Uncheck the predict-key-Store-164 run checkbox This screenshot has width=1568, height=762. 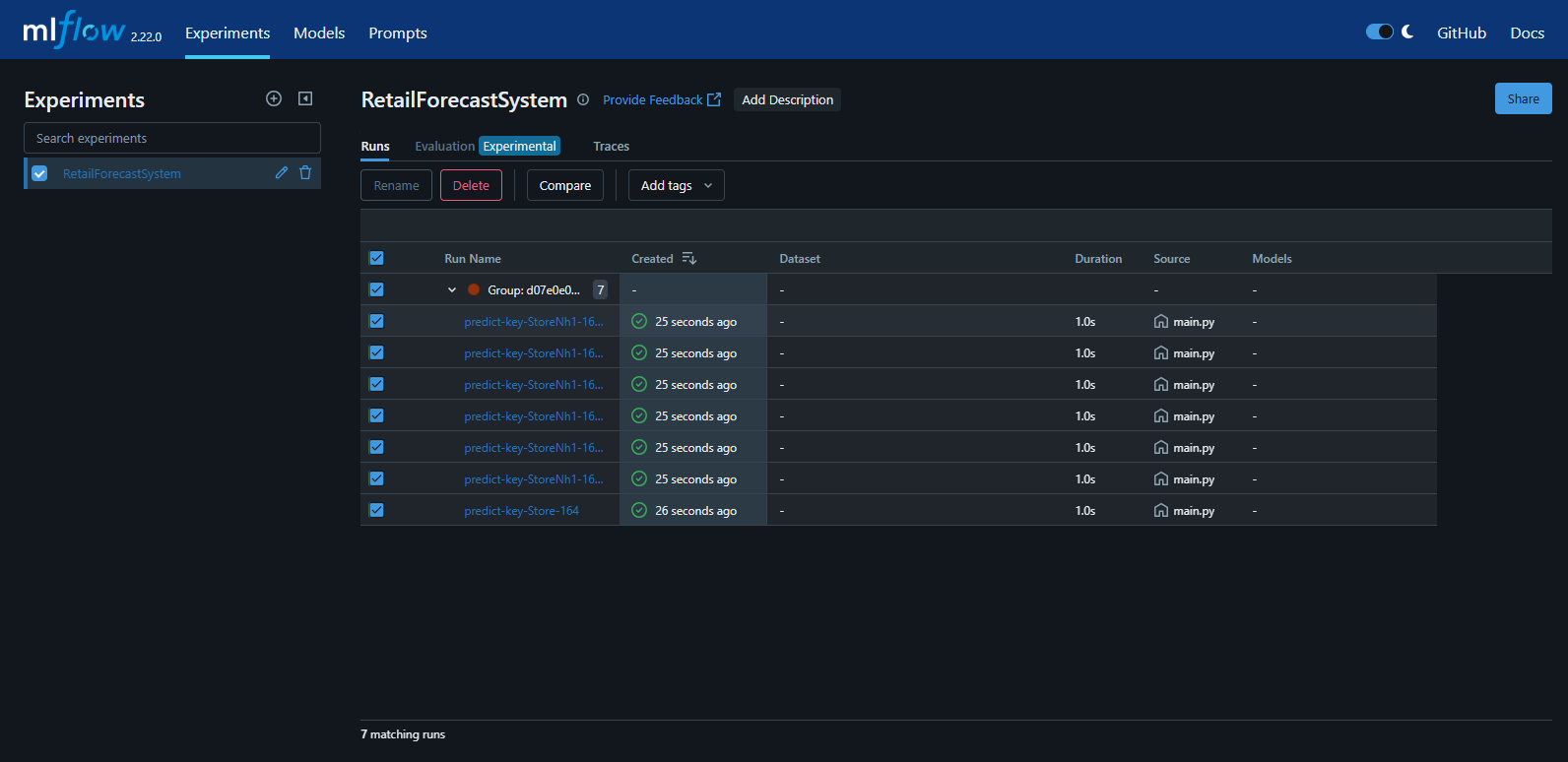tap(376, 510)
